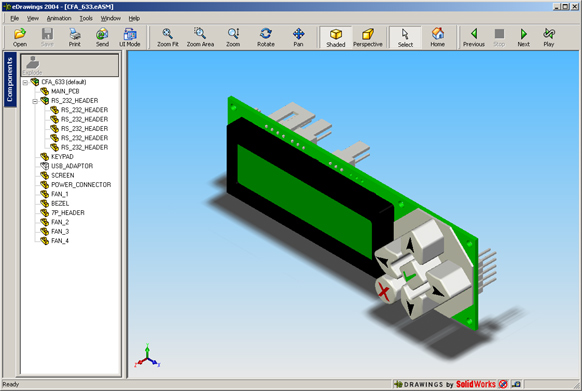Activate the Select cursor tool
Screen dimensions: 582x391
(x=405, y=37)
